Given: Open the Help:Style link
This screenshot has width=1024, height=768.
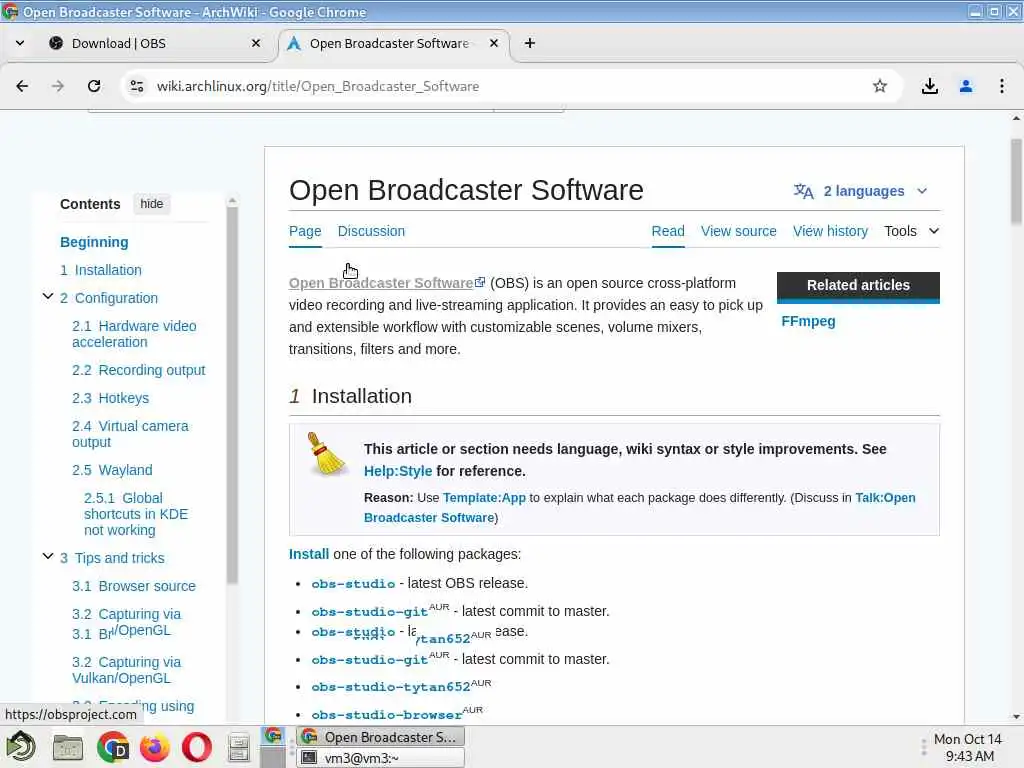Looking at the screenshot, I should click(398, 471).
